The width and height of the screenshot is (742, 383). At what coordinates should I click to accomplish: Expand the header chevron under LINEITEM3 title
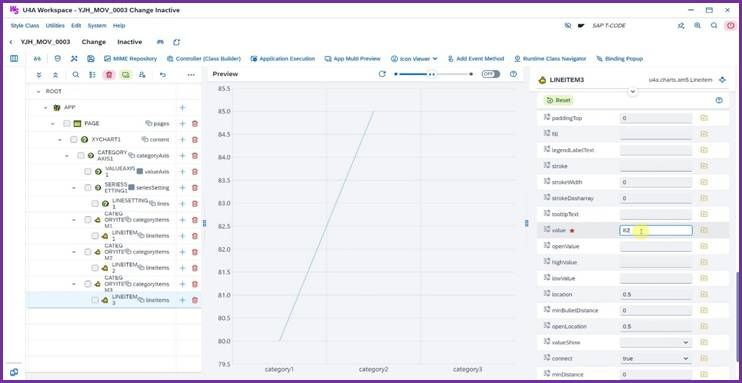tap(633, 91)
